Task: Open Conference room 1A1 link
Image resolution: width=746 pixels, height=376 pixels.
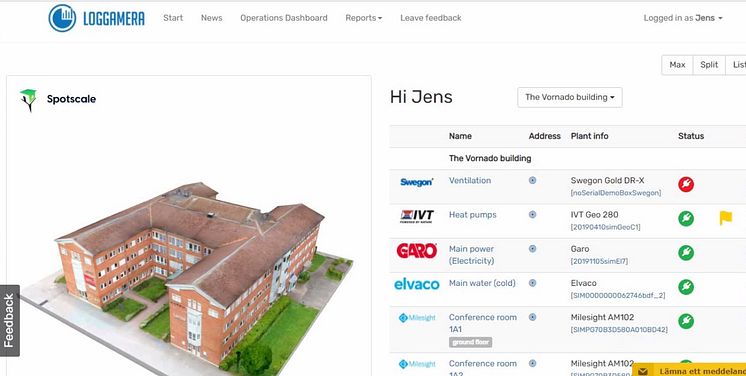Action: pyautogui.click(x=482, y=323)
